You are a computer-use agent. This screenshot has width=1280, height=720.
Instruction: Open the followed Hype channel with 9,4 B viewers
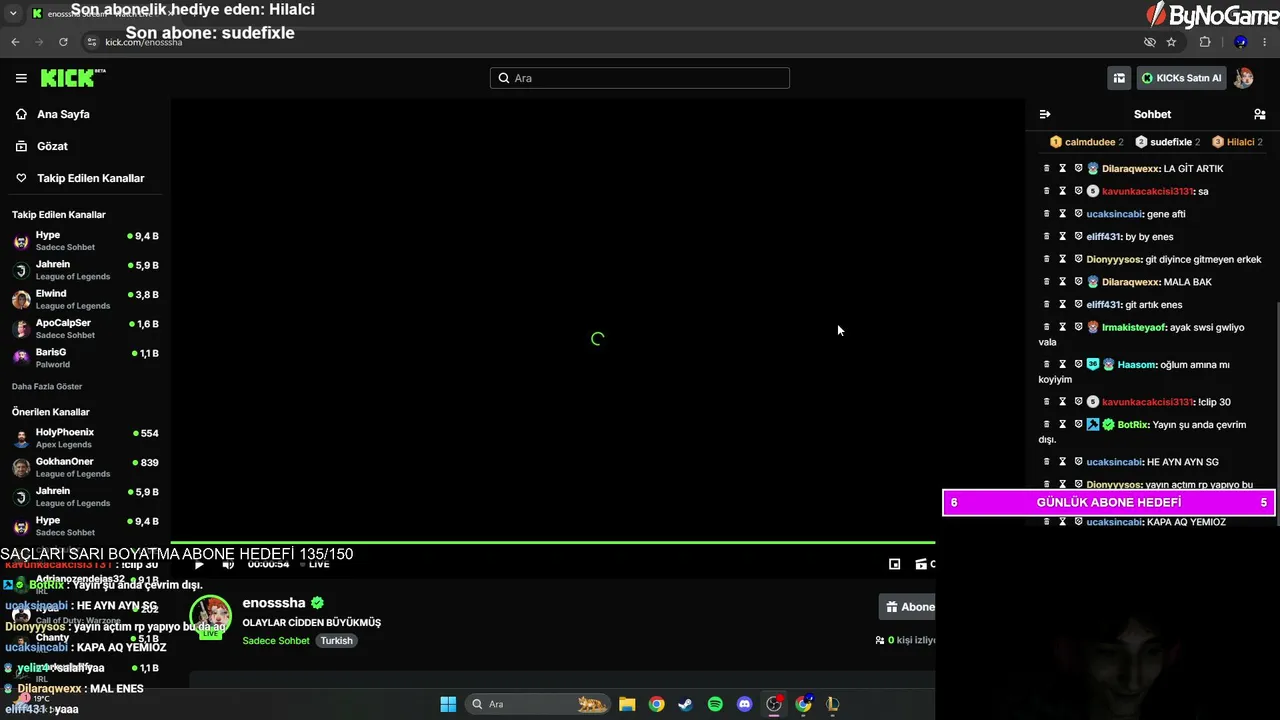tap(85, 241)
